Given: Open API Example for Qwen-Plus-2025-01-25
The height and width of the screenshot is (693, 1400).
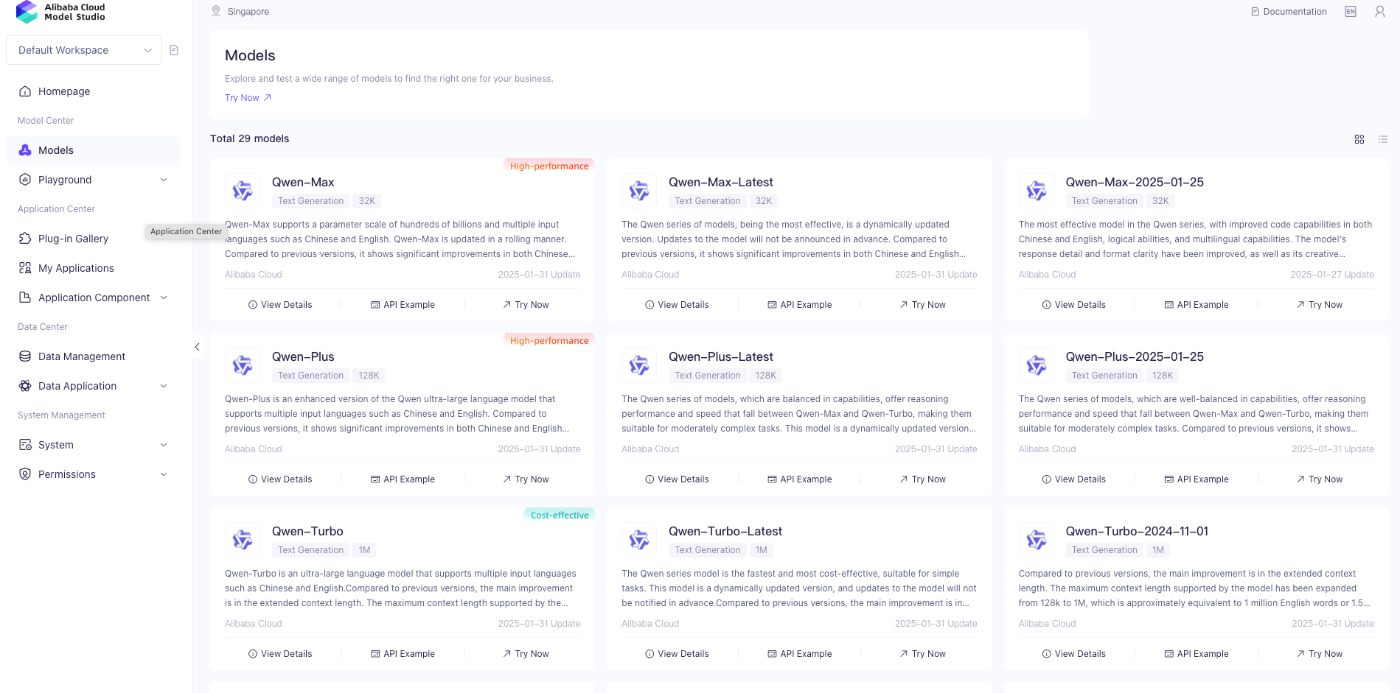Looking at the screenshot, I should coord(1197,479).
